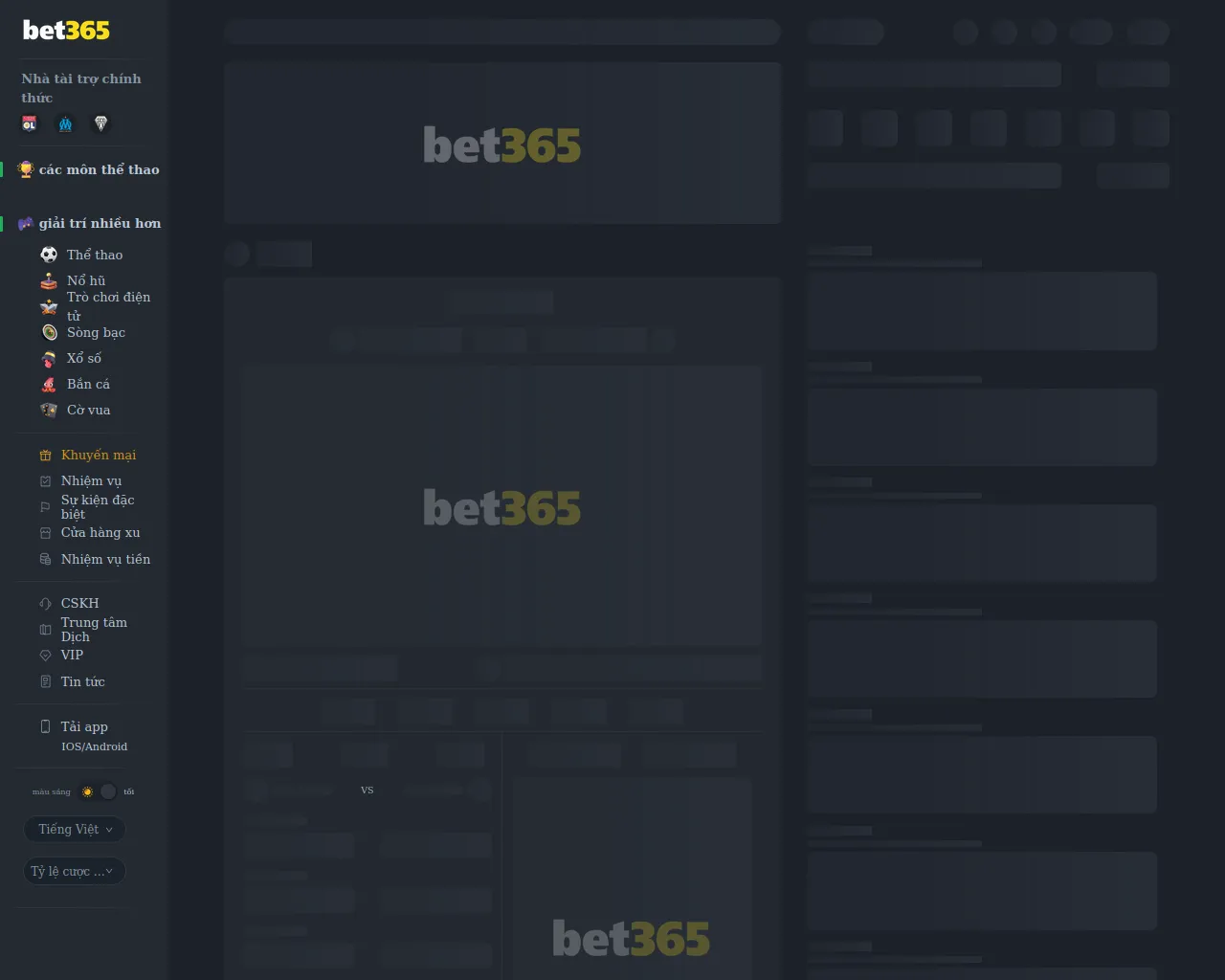Click the third sponsor club badge
The height and width of the screenshot is (980, 1225).
coord(100,123)
